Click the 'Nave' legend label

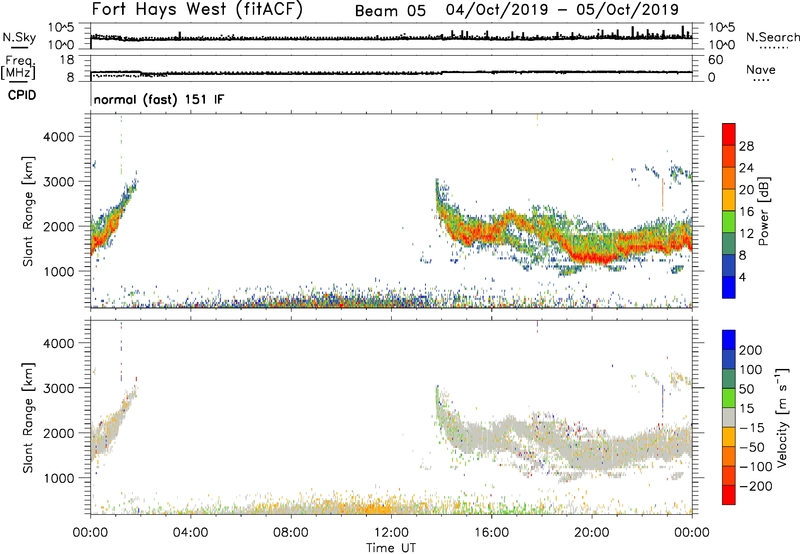point(761,69)
